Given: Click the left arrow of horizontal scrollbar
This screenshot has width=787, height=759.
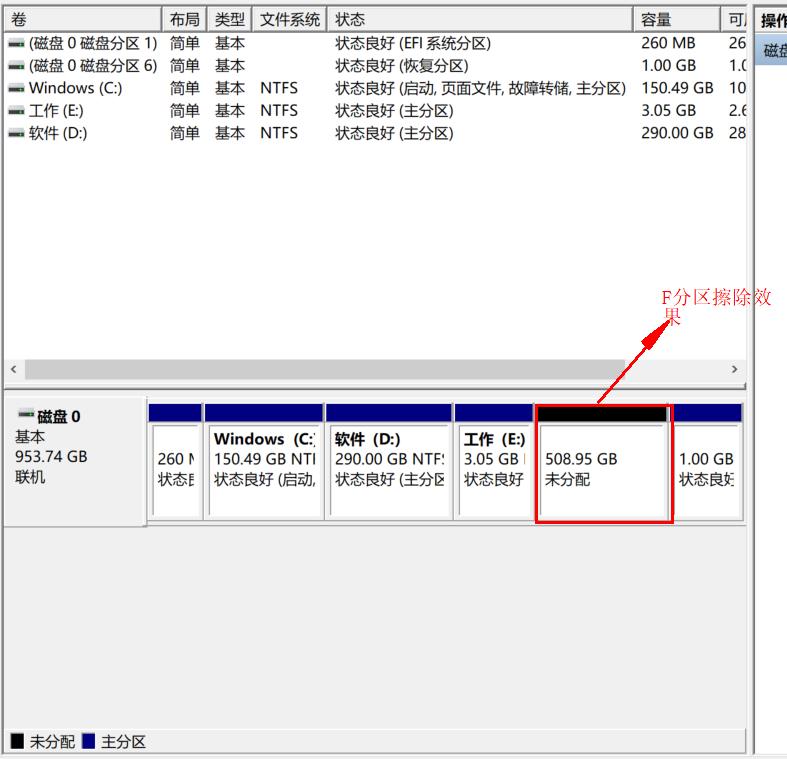Looking at the screenshot, I should click(14, 369).
